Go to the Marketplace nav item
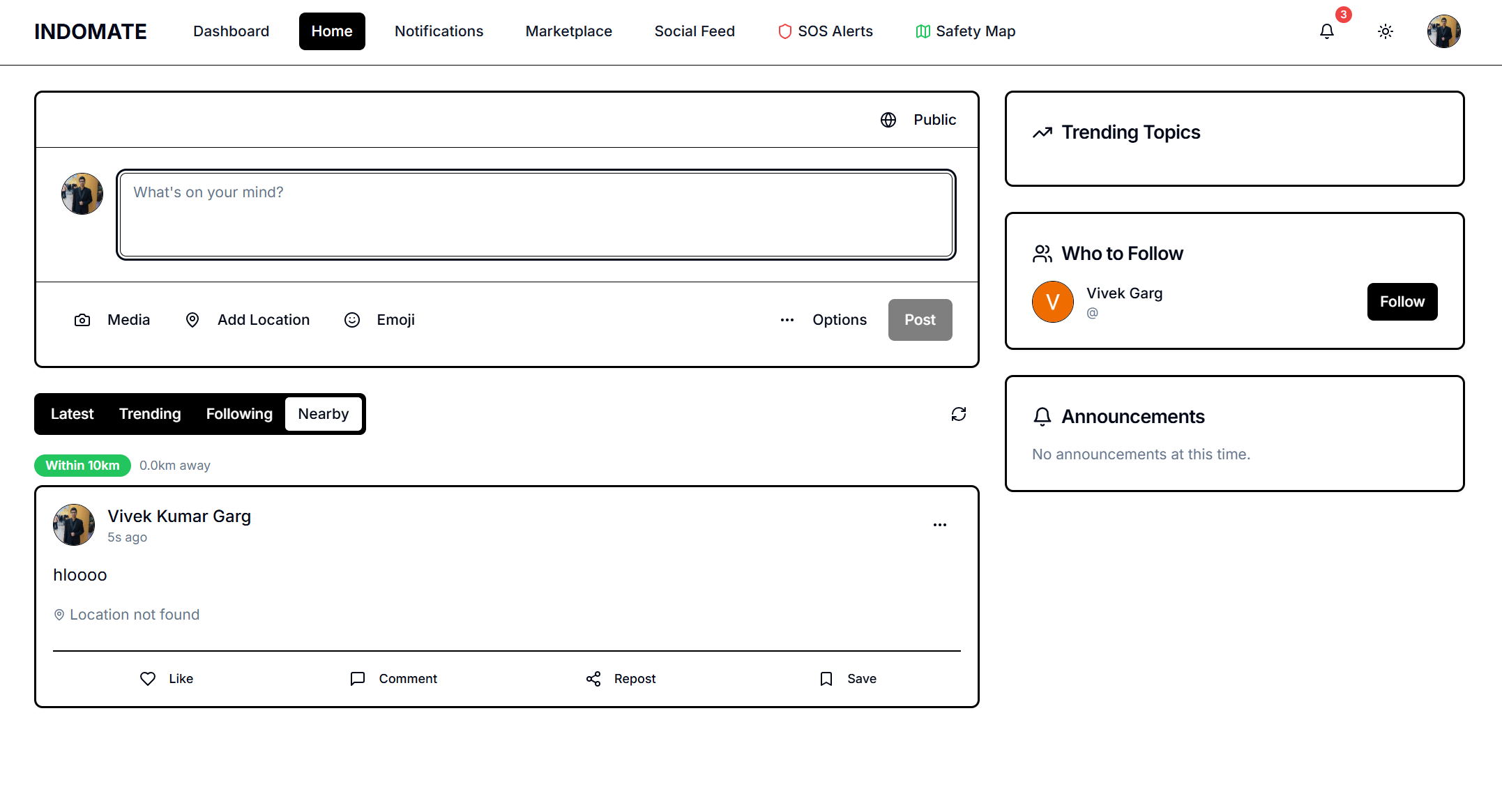Screen dimensions: 1502x812 tap(568, 31)
